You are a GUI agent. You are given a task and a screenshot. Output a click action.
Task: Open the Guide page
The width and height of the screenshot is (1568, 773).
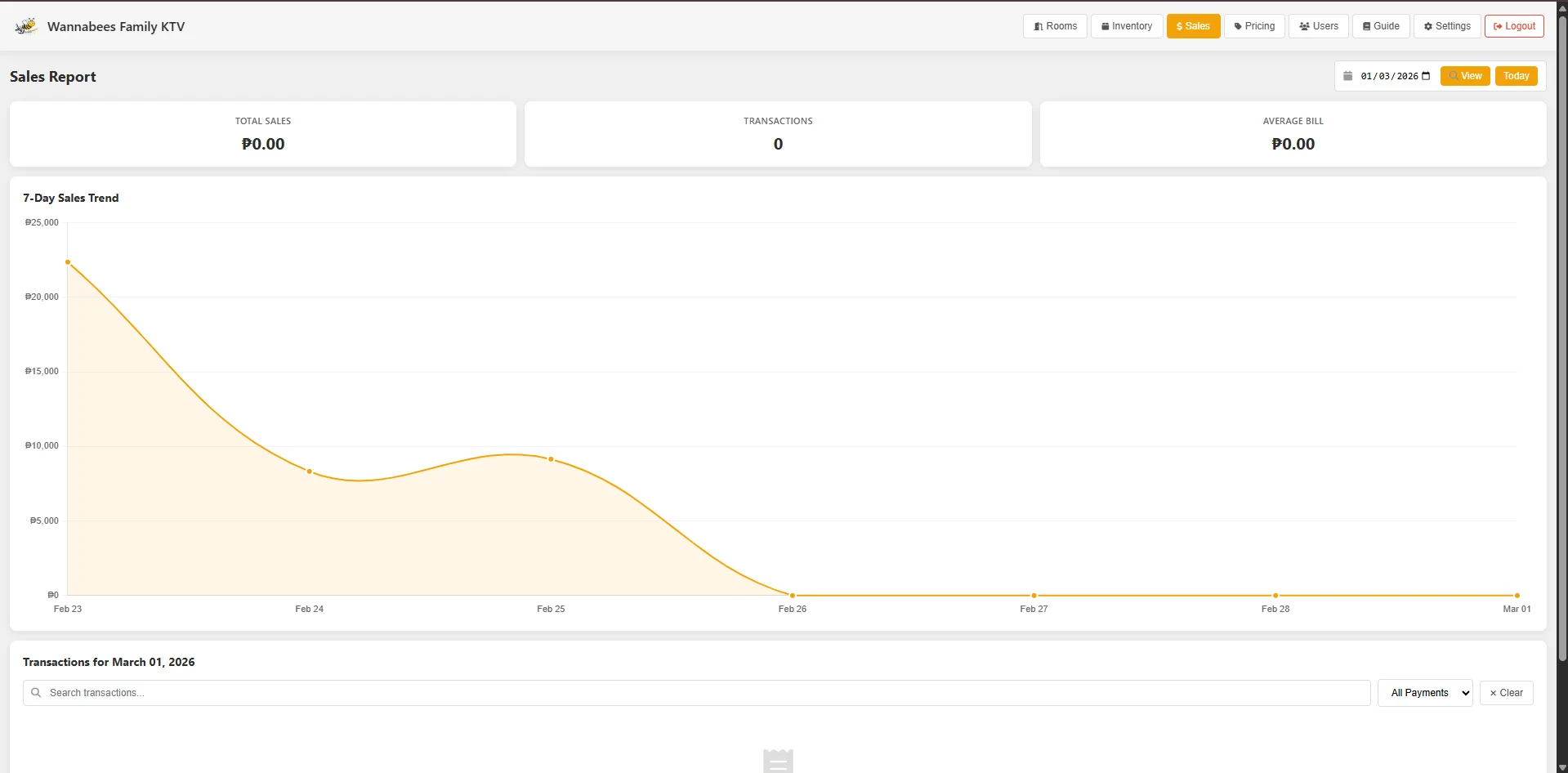pyautogui.click(x=1381, y=26)
